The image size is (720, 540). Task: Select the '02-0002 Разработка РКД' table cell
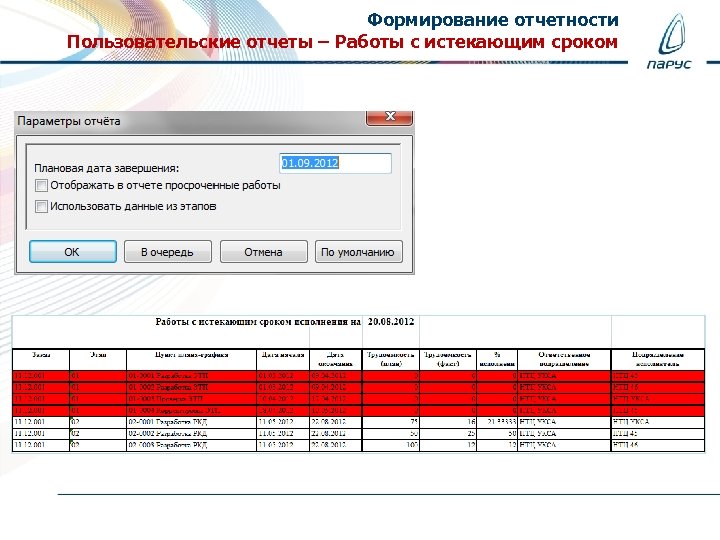pos(191,433)
